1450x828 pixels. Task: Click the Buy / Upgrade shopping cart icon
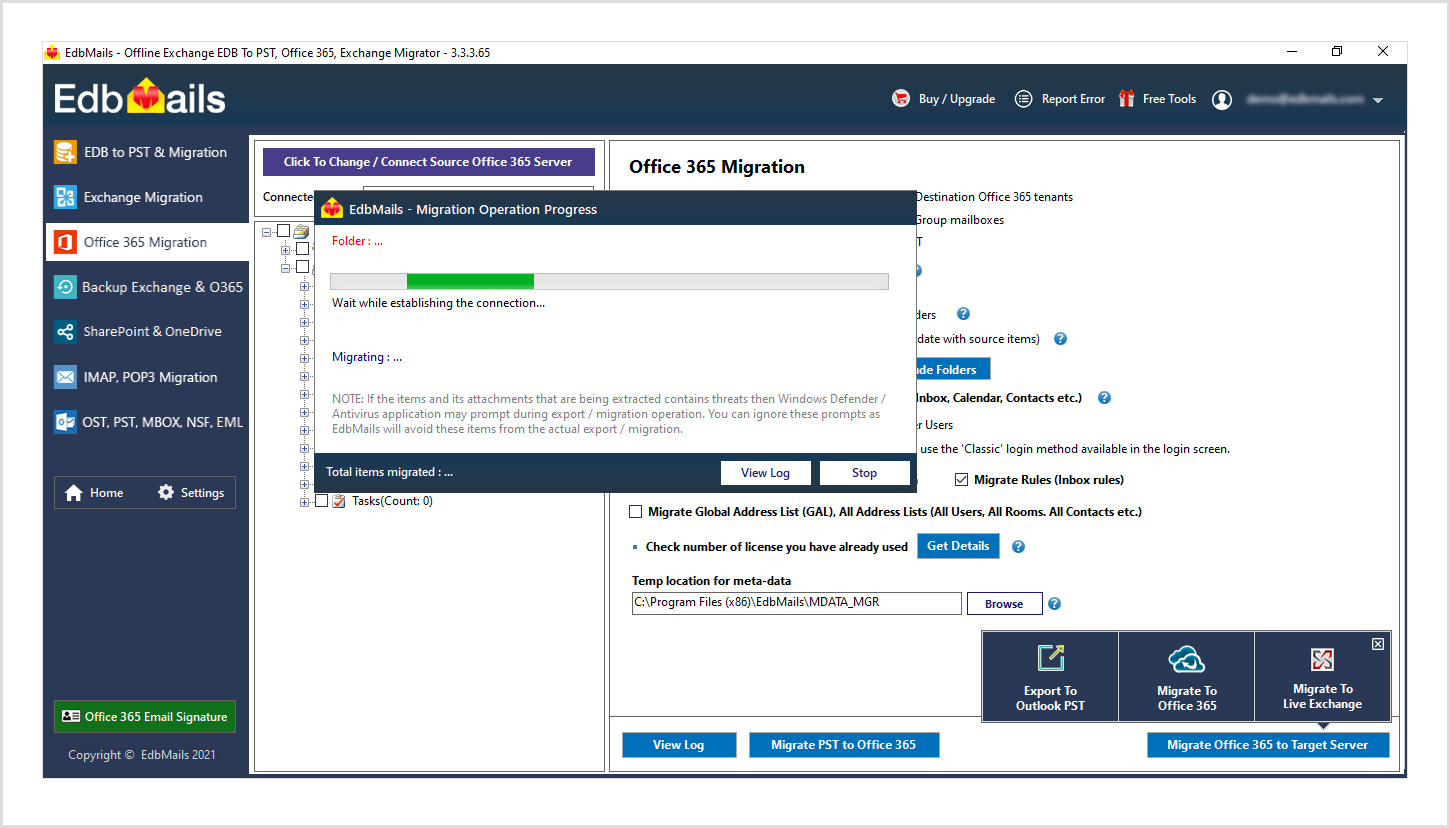coord(901,99)
